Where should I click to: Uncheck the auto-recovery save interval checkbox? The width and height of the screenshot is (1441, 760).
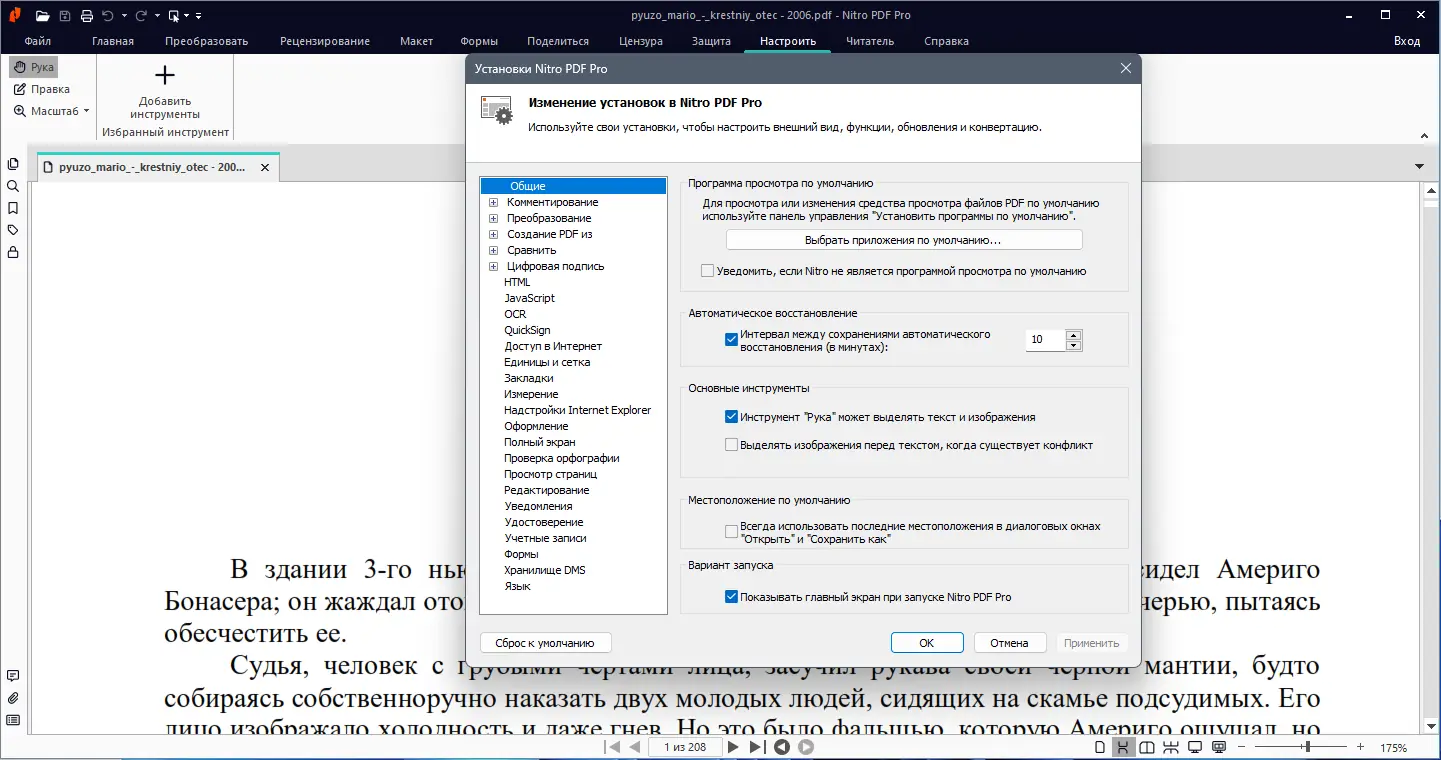[732, 339]
